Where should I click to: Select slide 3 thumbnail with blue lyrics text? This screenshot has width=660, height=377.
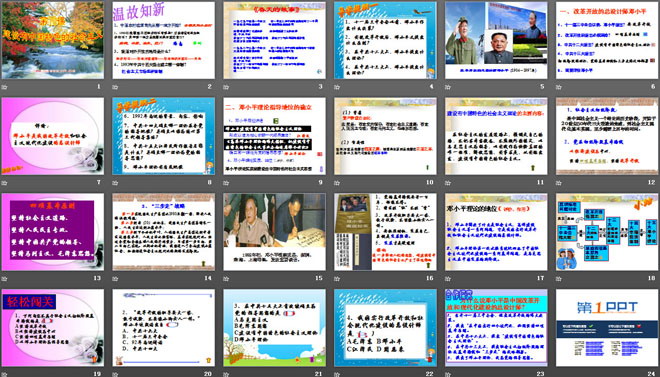[x=274, y=40]
